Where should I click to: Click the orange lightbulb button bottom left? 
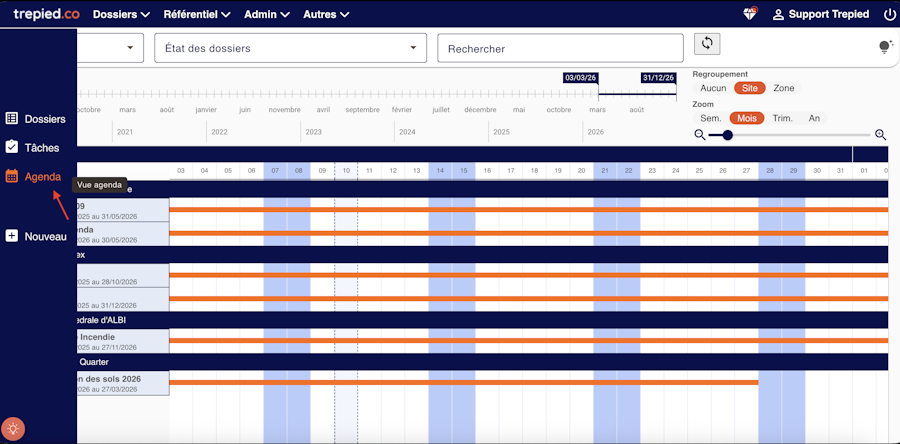13,430
